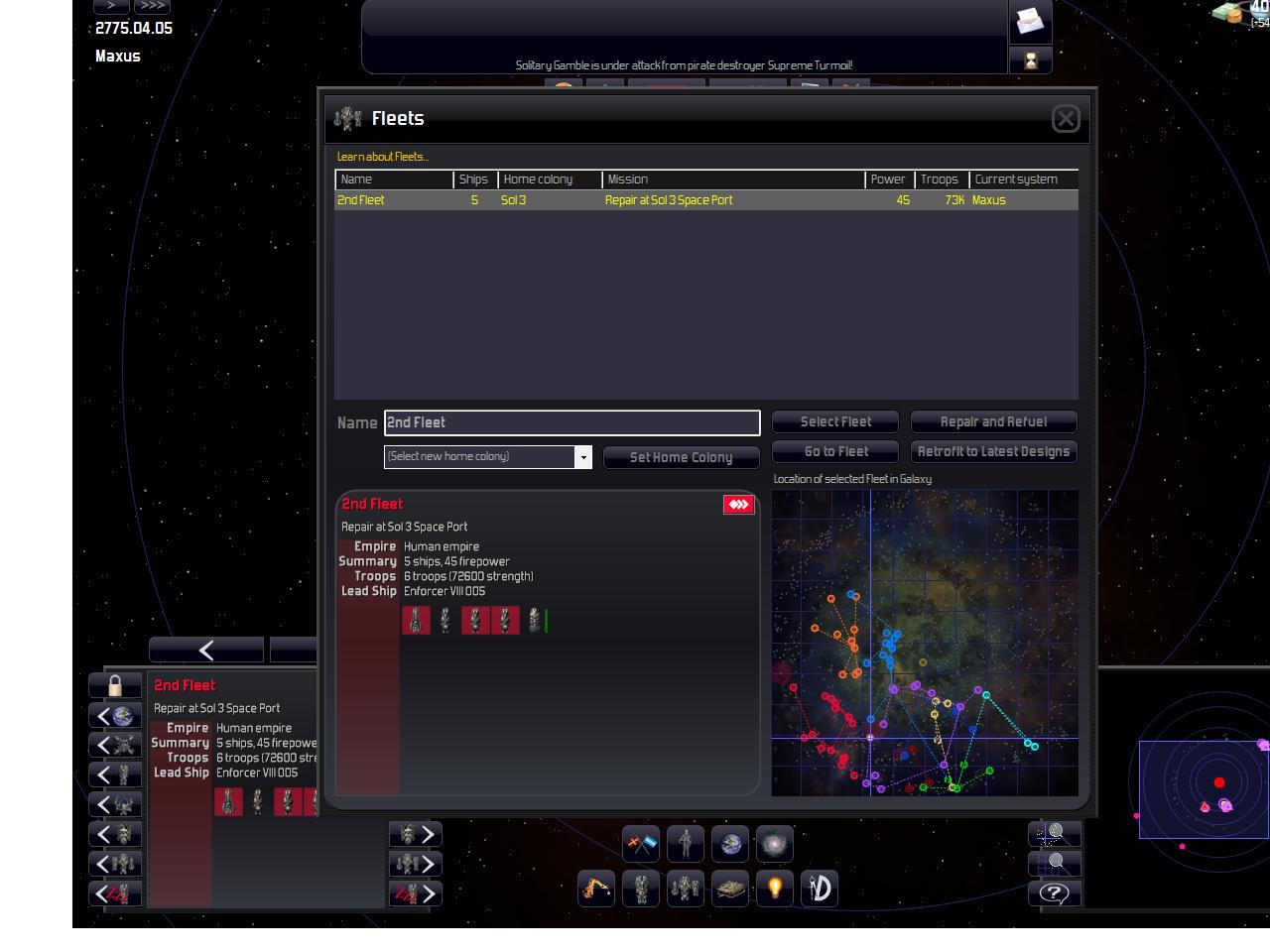The width and height of the screenshot is (1270, 952).
Task: Go to next fleet with right three-ship arrow button
Action: [x=416, y=864]
